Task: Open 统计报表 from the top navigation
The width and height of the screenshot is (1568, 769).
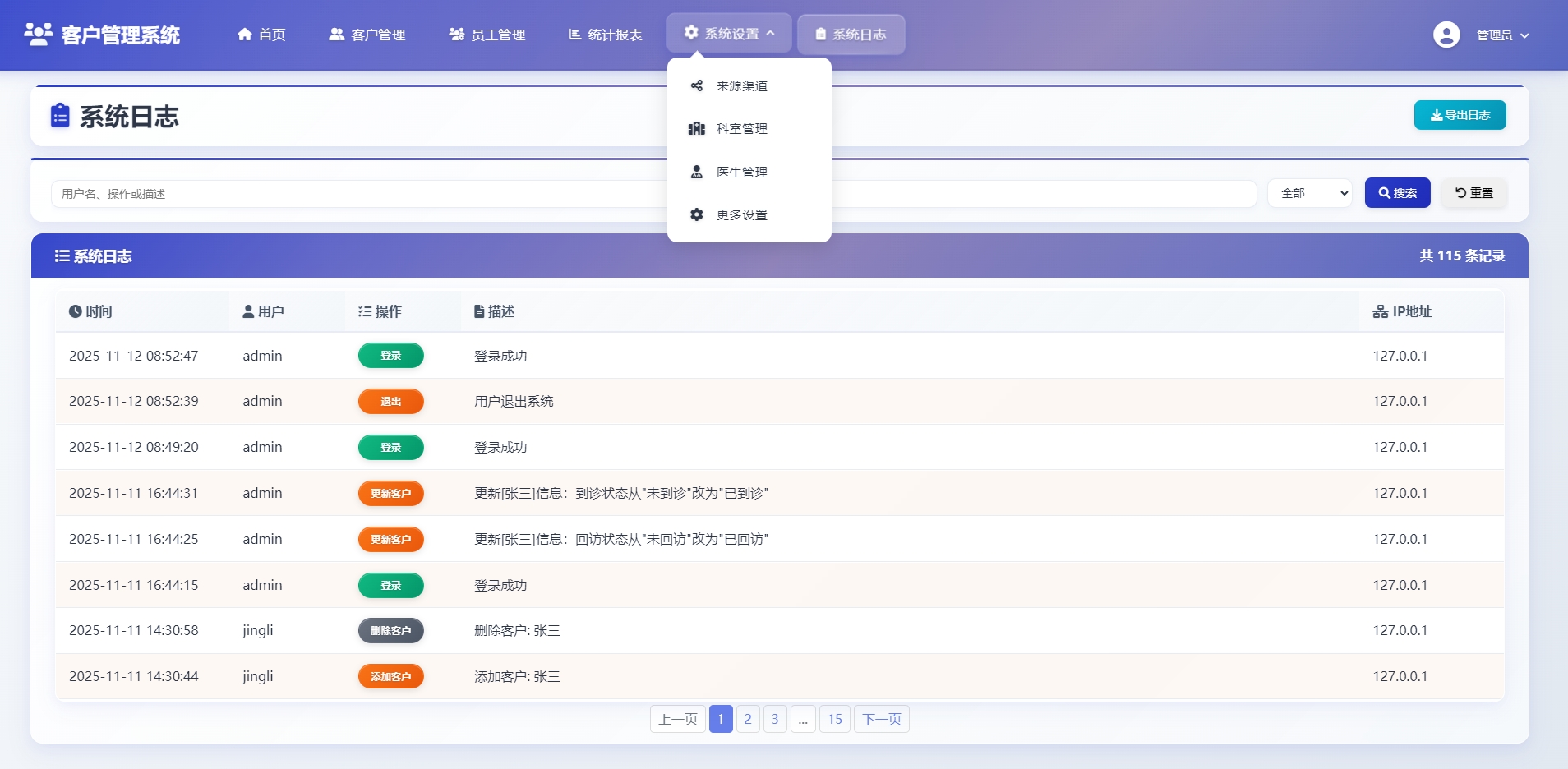Action: 605,35
